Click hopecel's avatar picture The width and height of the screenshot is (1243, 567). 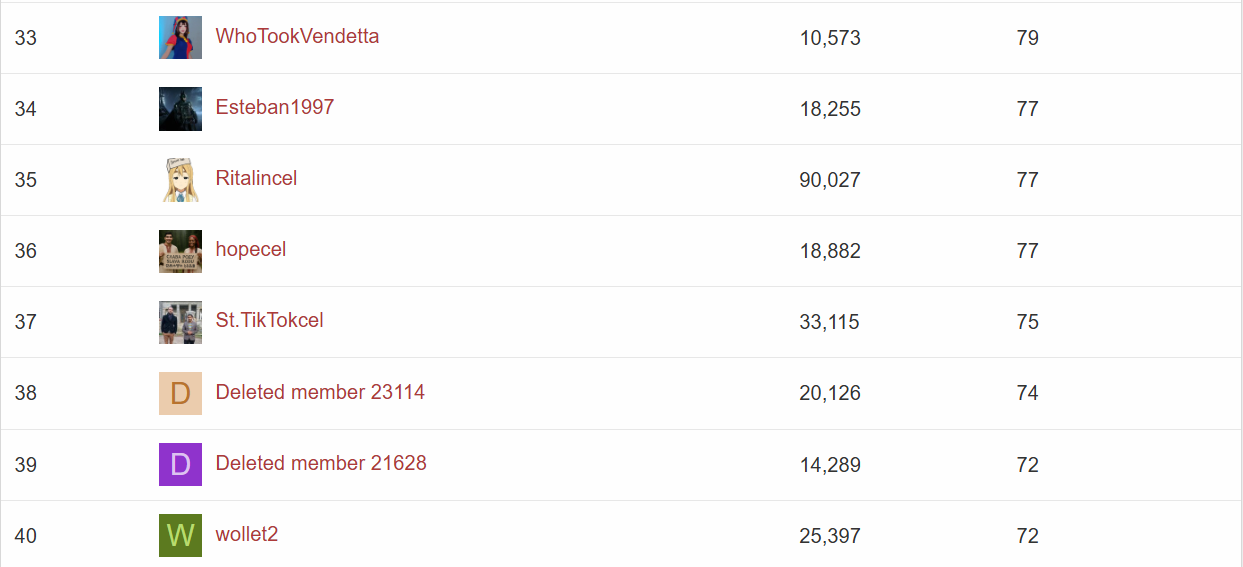coord(180,251)
